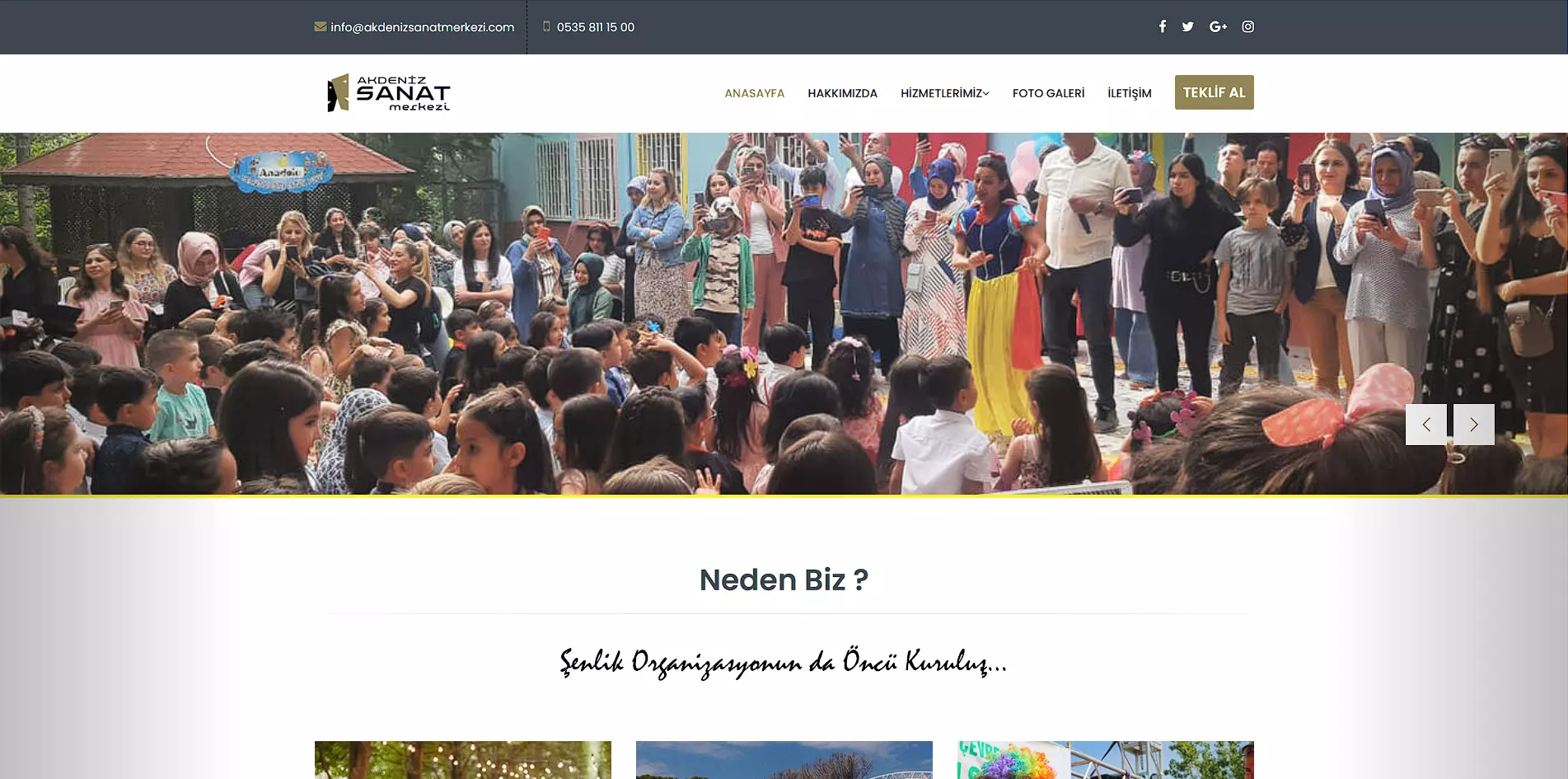Click the info@akdenizsanatmerkezi.com email link
The image size is (1568, 779).
[422, 27]
